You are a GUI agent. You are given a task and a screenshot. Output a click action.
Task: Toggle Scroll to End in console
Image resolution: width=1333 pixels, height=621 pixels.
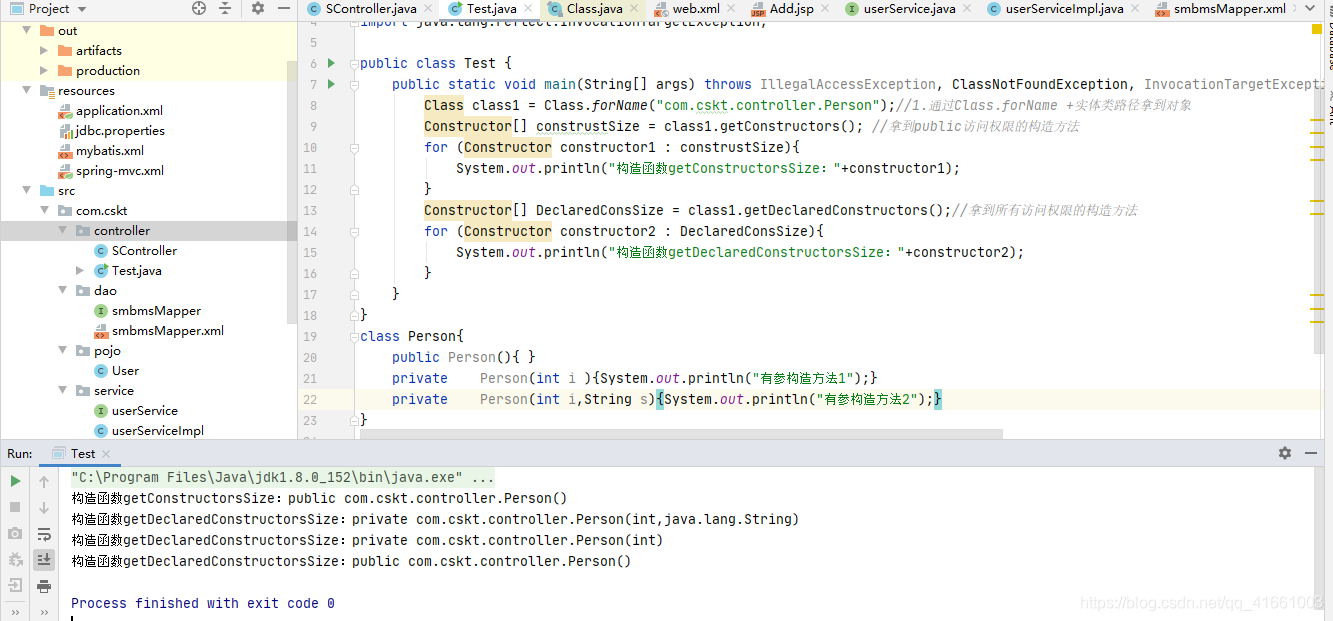point(43,559)
